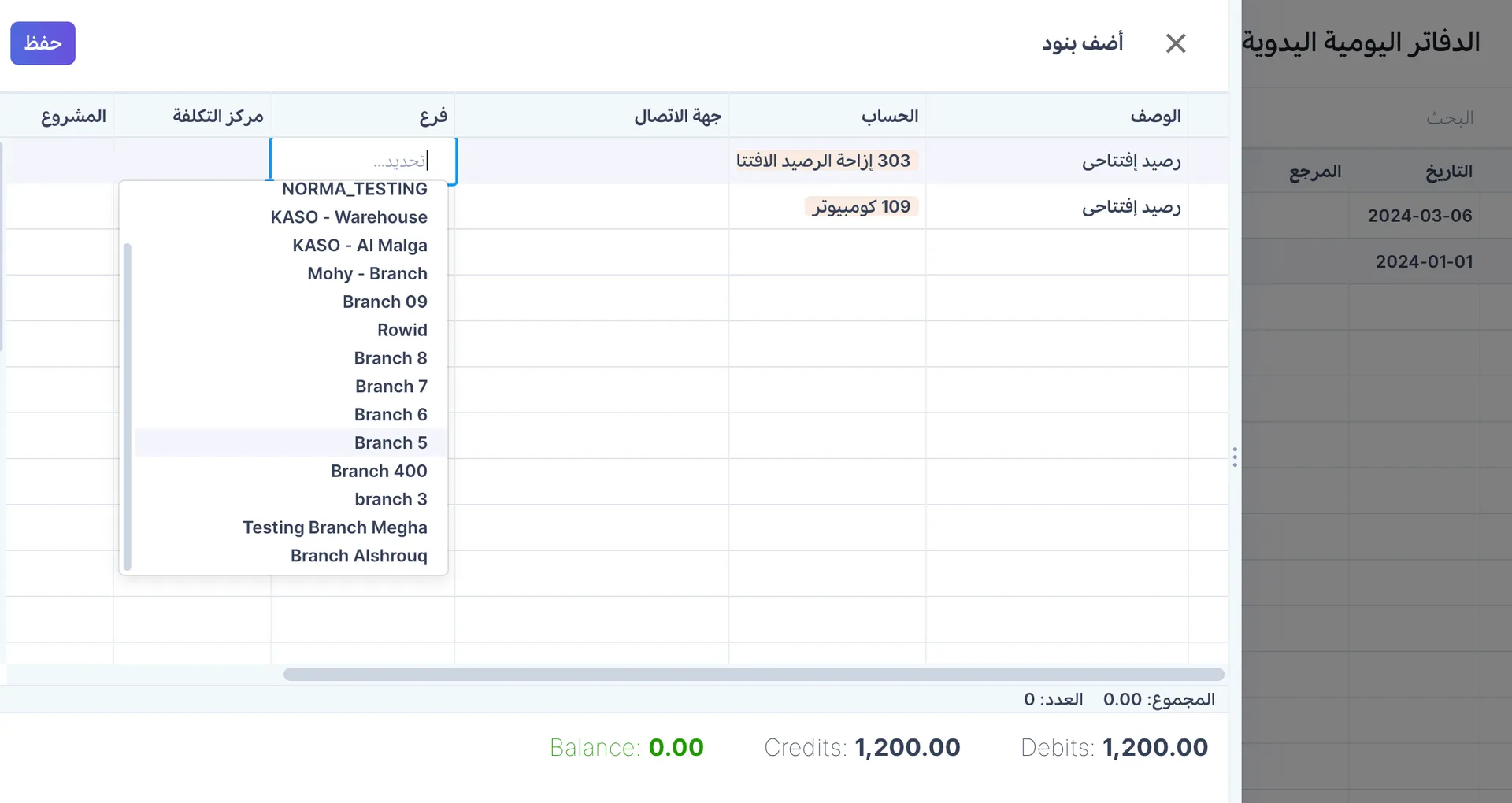Image resolution: width=1512 pixels, height=803 pixels.
Task: Select NORMA_TESTING from the dropdown
Action: [354, 189]
